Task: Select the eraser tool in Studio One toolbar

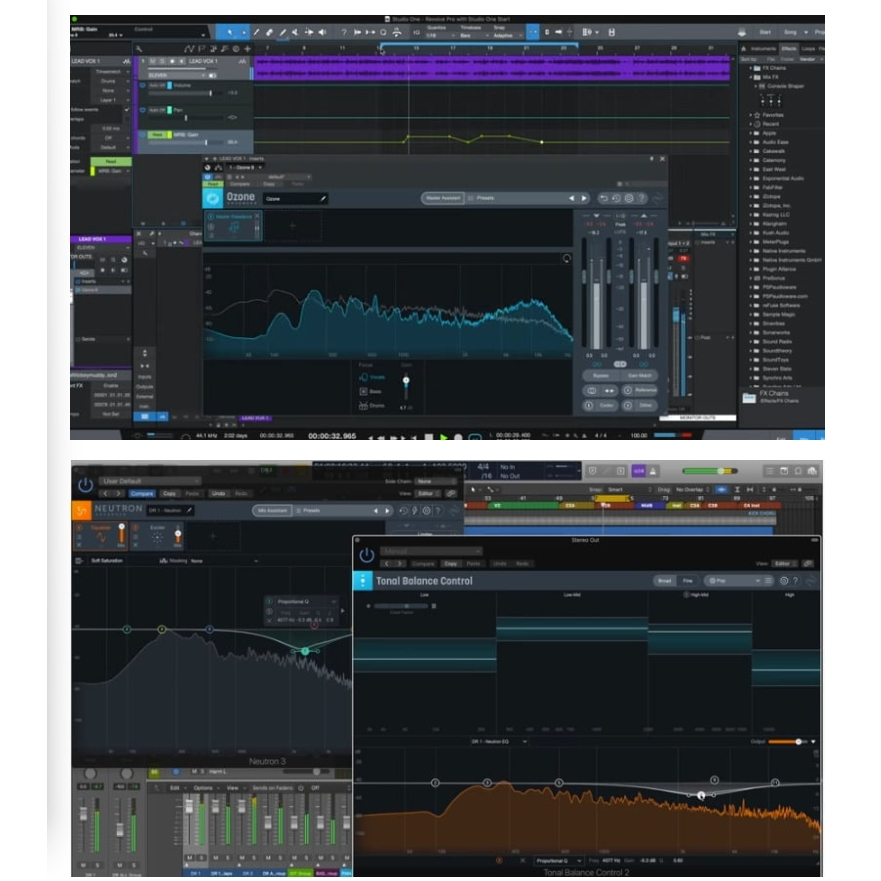Action: [x=270, y=33]
